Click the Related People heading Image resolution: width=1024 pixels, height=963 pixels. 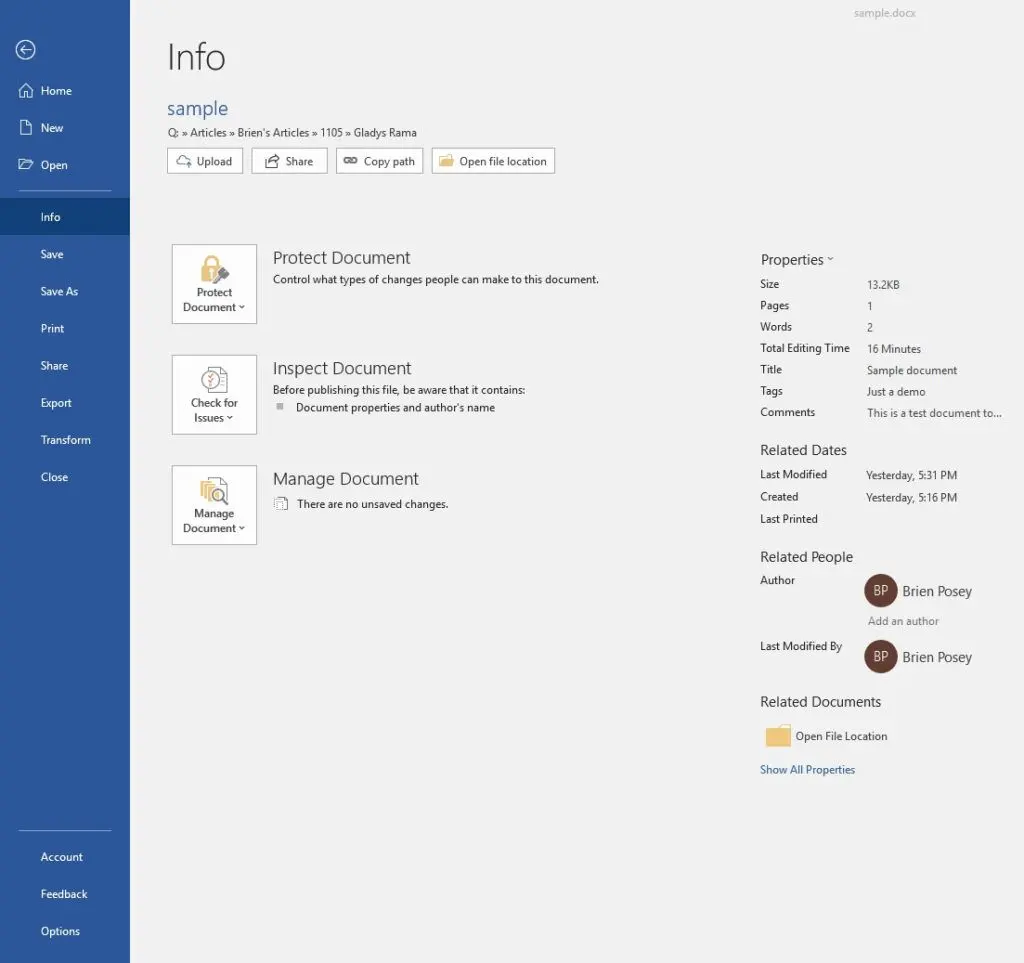[x=807, y=557]
